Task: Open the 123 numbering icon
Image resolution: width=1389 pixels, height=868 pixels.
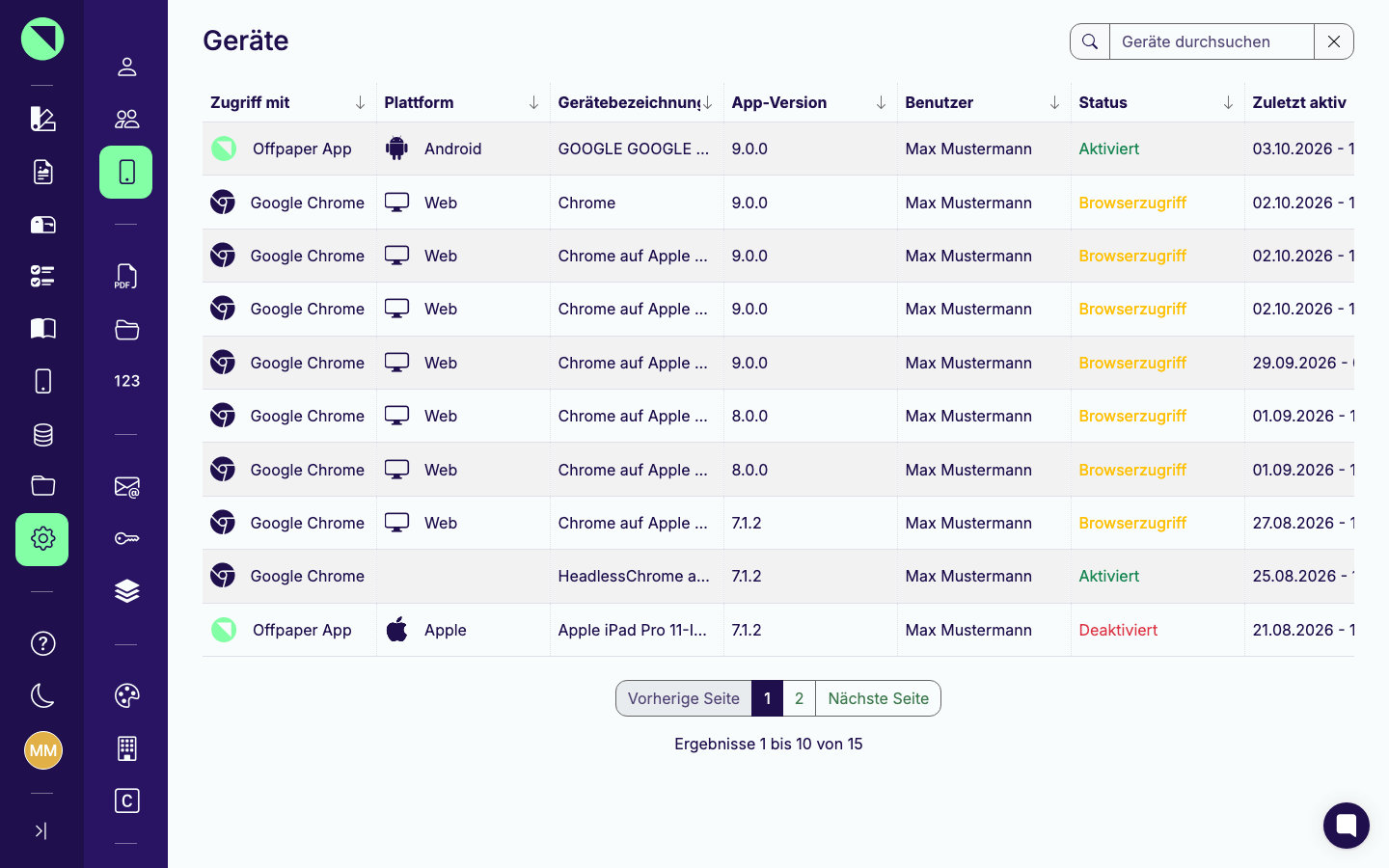Action: (x=126, y=381)
